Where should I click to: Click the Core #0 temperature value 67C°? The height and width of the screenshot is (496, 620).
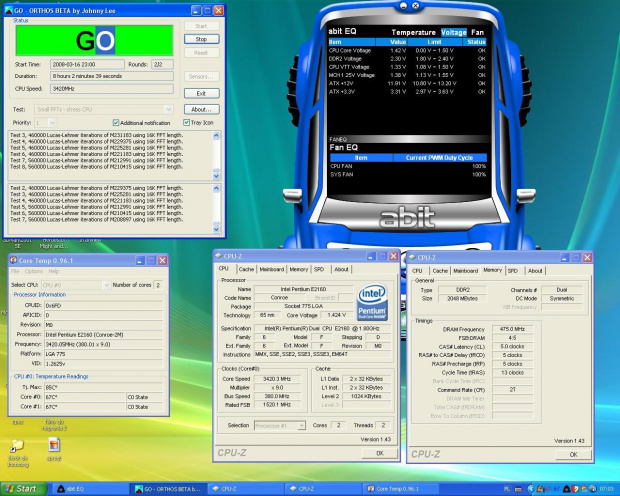tap(85, 397)
